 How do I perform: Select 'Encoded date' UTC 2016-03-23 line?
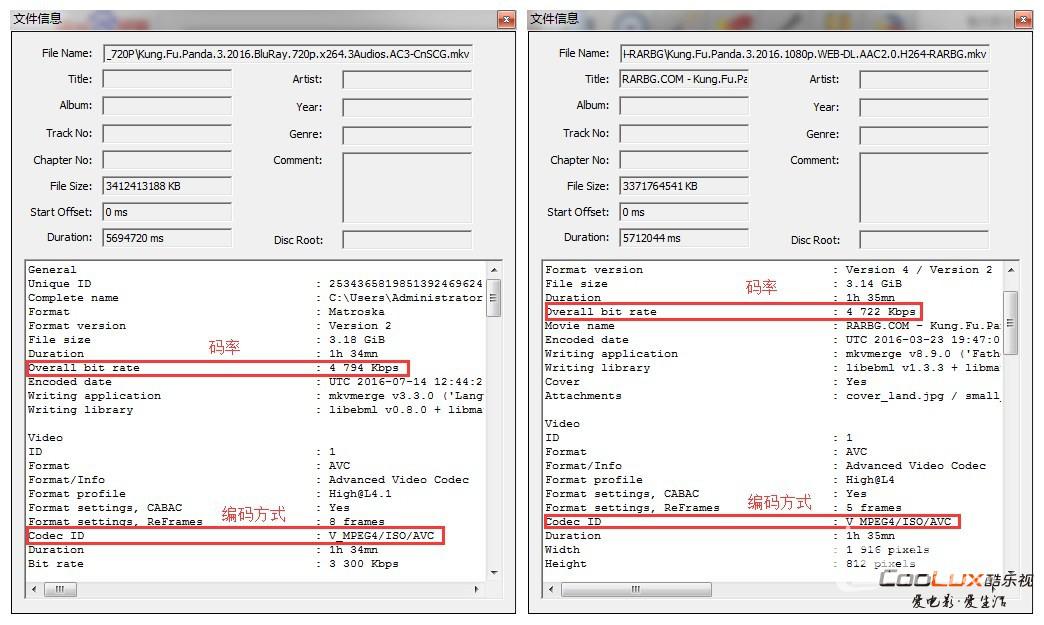(x=773, y=339)
